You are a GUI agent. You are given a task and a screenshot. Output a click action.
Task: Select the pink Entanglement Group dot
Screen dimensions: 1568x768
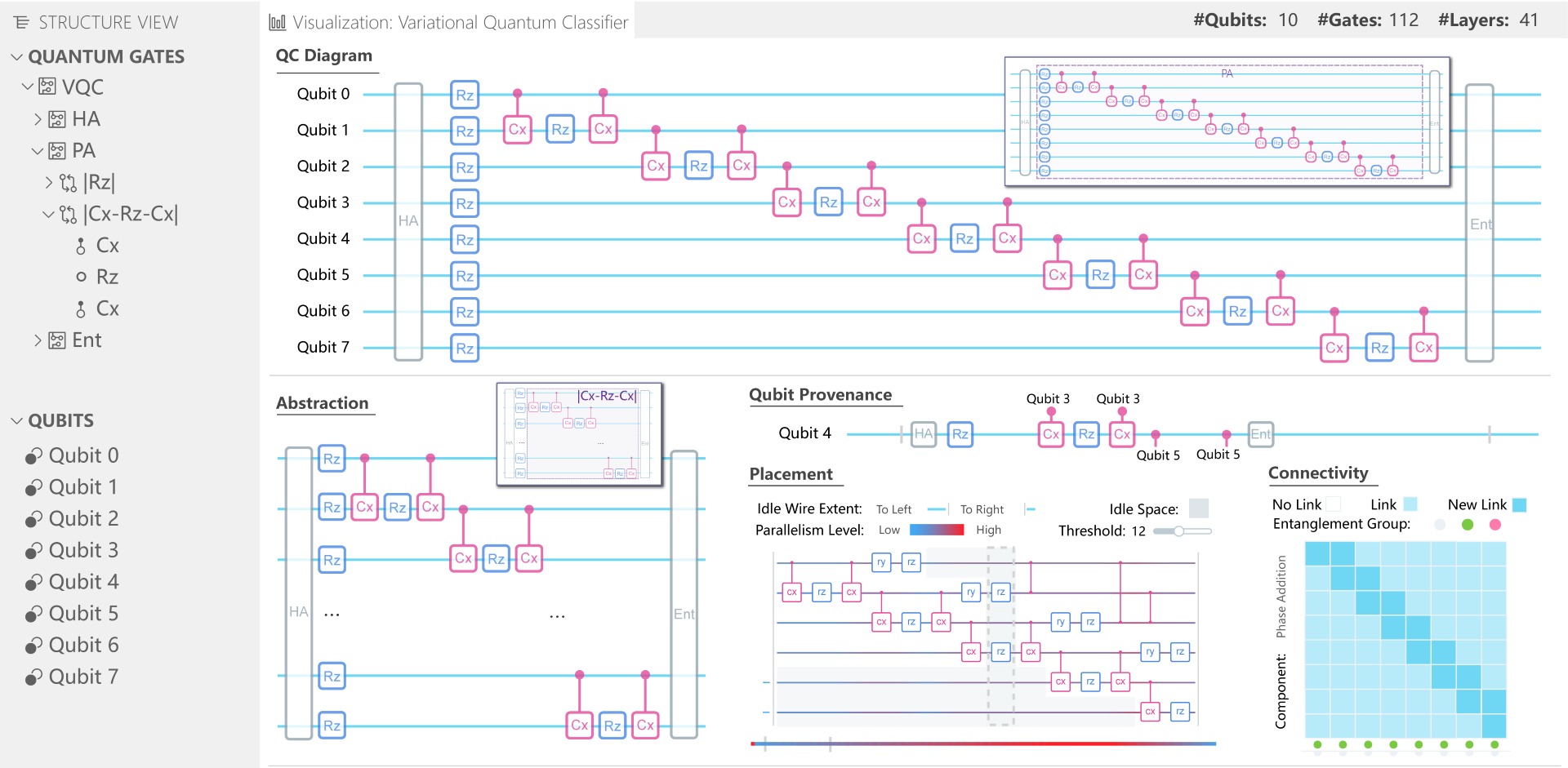(1495, 525)
